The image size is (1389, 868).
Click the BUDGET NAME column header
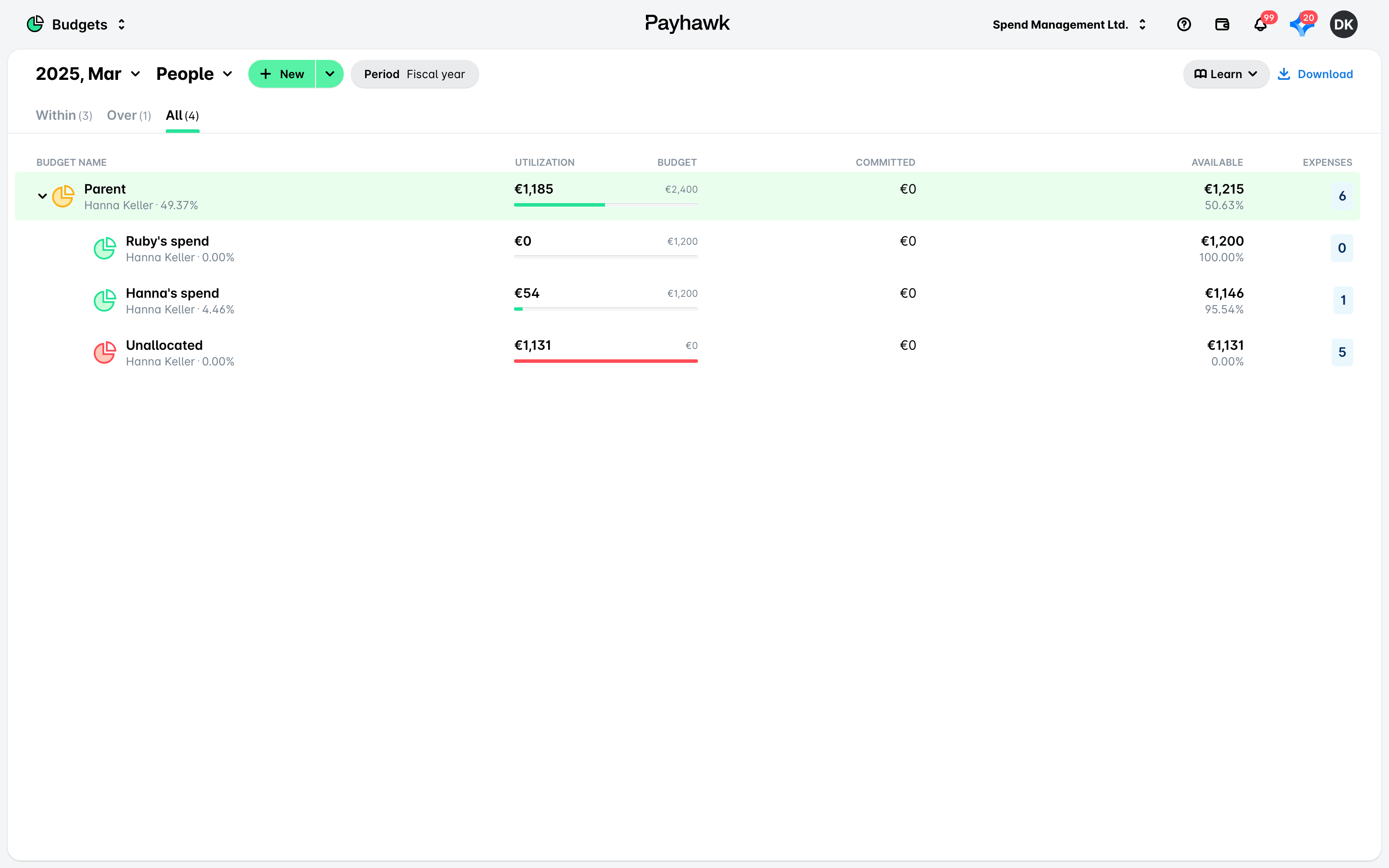(71, 162)
